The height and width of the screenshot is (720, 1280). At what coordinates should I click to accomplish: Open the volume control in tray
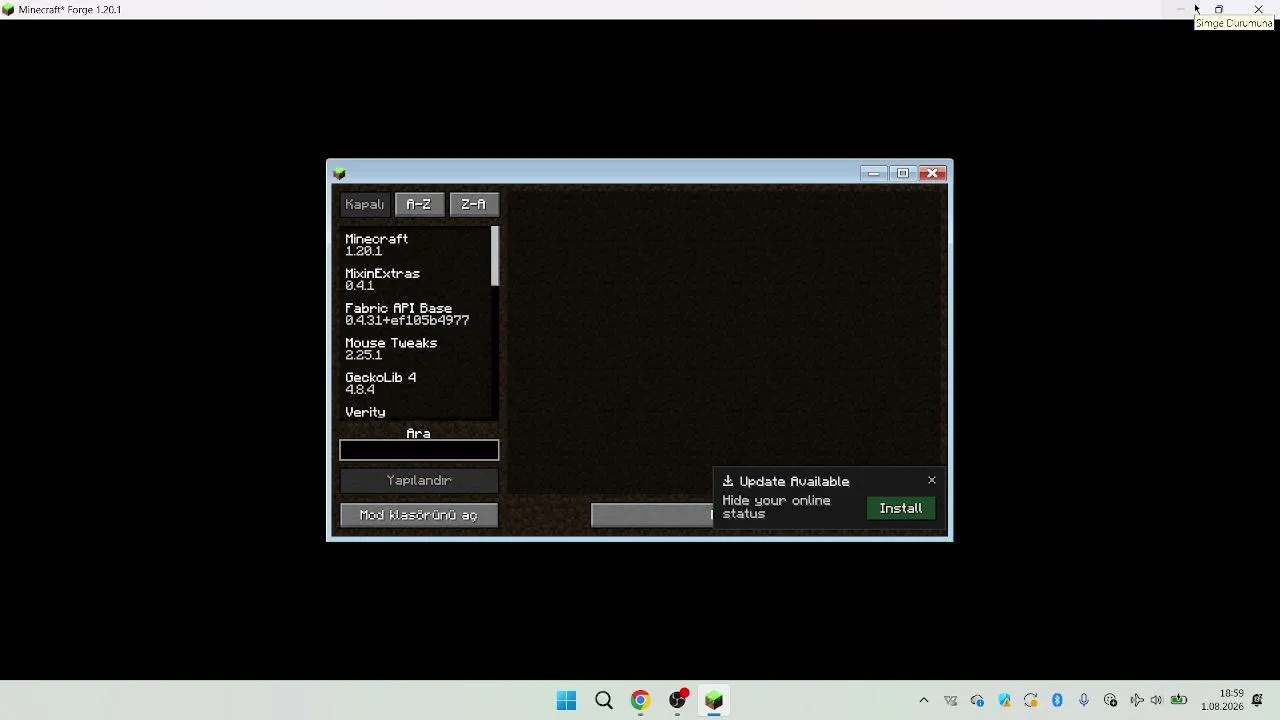[1157, 701]
